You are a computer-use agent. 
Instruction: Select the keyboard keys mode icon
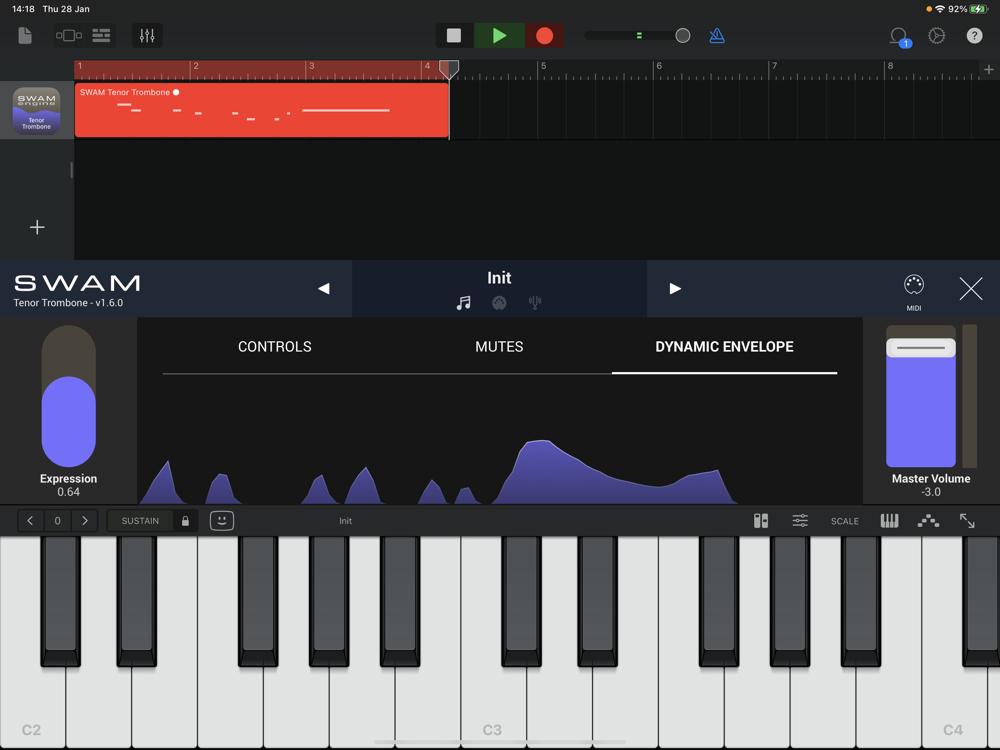pos(890,521)
